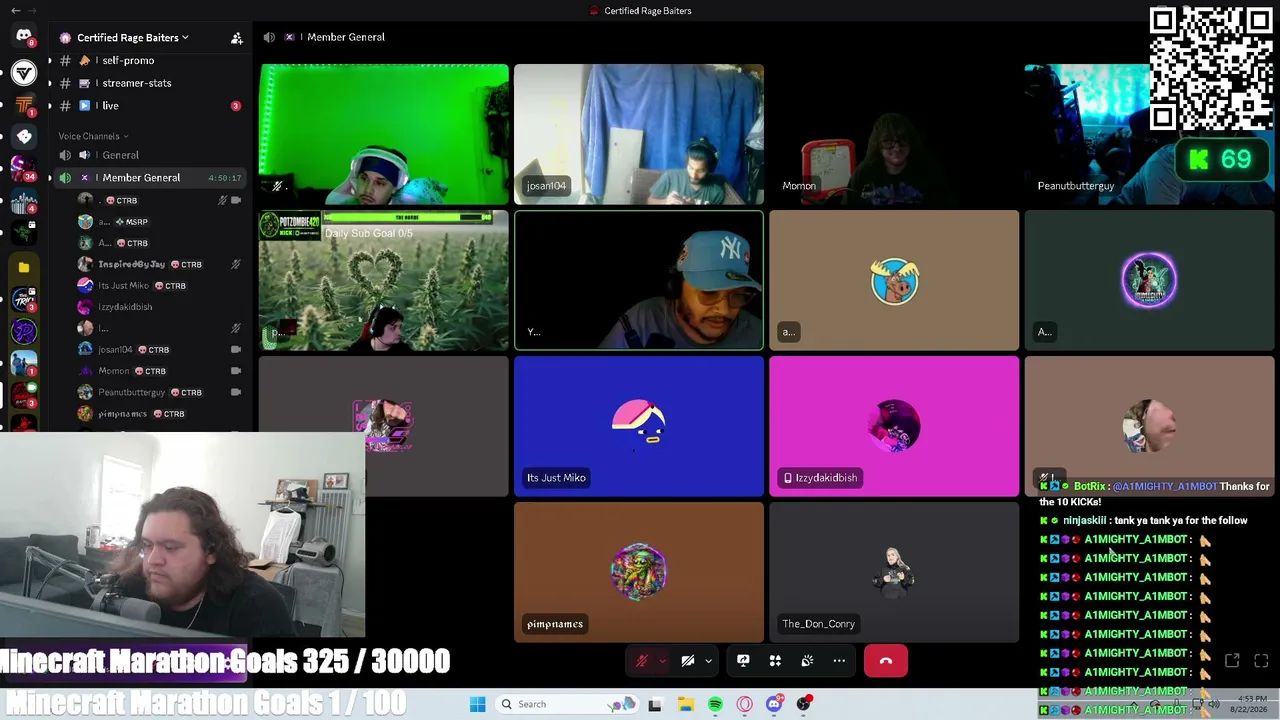1280x720 pixels.
Task: Focus Momon's video tile
Action: pos(894,134)
